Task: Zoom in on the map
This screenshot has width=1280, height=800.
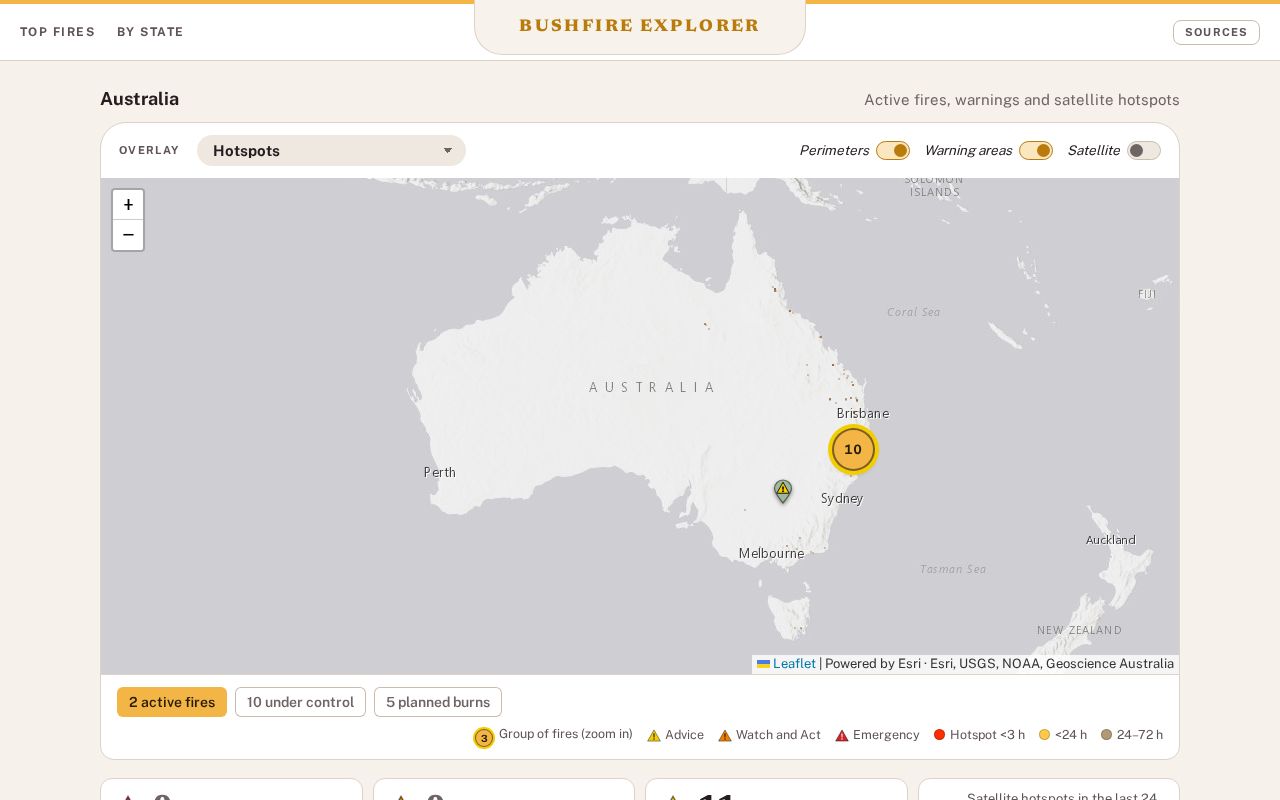Action: click(128, 205)
